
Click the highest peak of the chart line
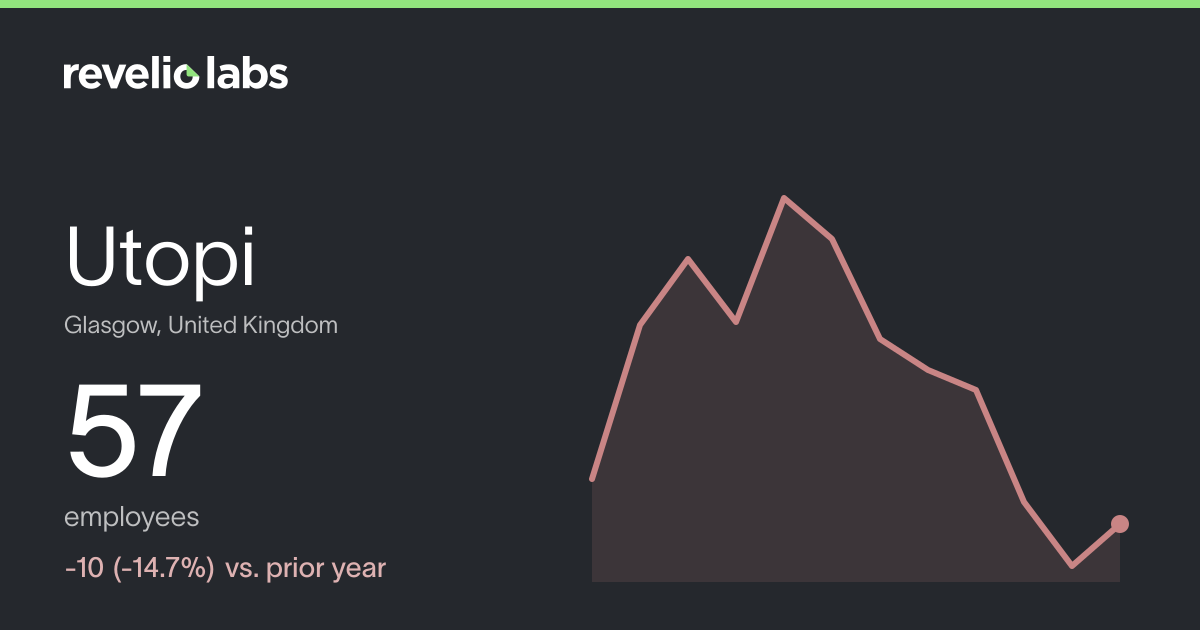tap(784, 198)
